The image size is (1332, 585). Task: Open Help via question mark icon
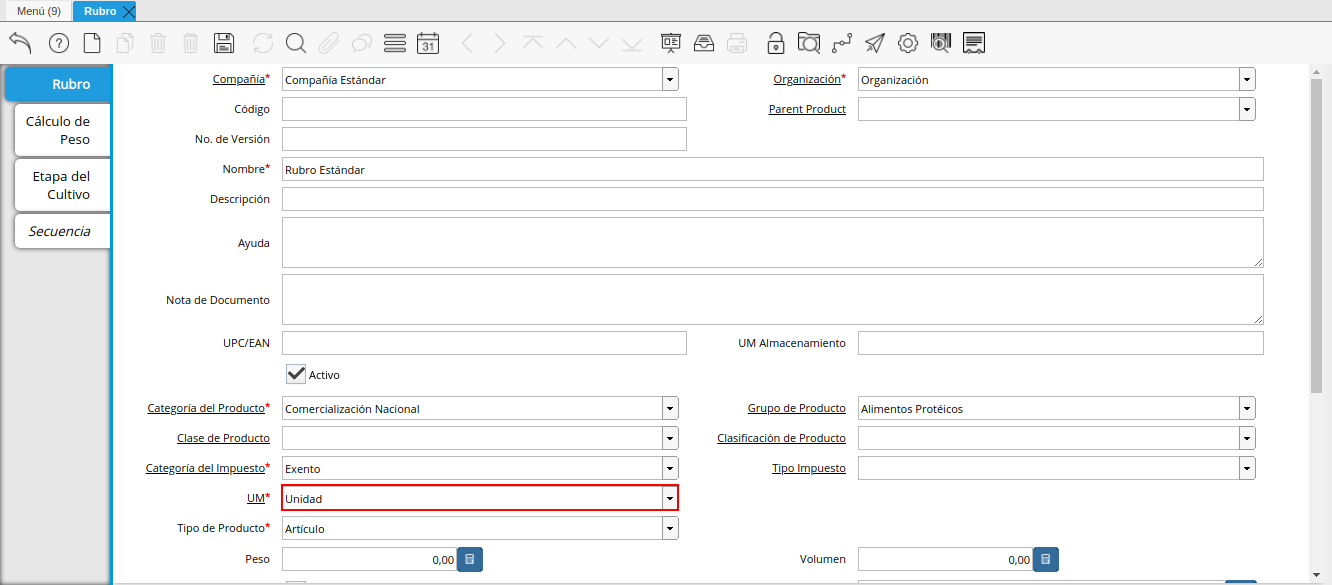click(58, 43)
